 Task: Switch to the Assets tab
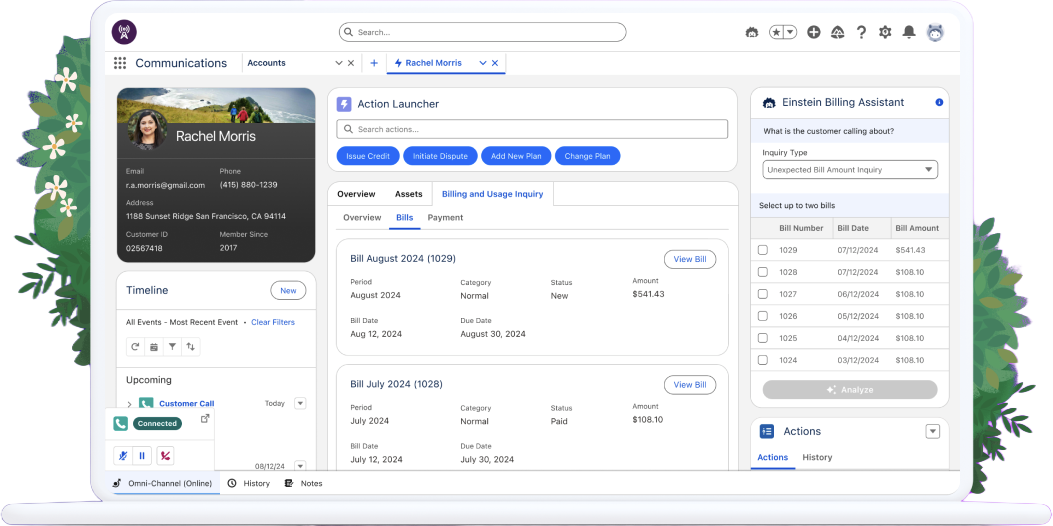tap(408, 194)
